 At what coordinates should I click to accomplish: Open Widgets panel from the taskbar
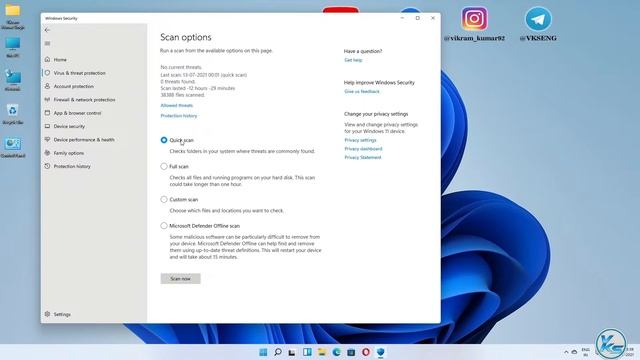(307, 352)
